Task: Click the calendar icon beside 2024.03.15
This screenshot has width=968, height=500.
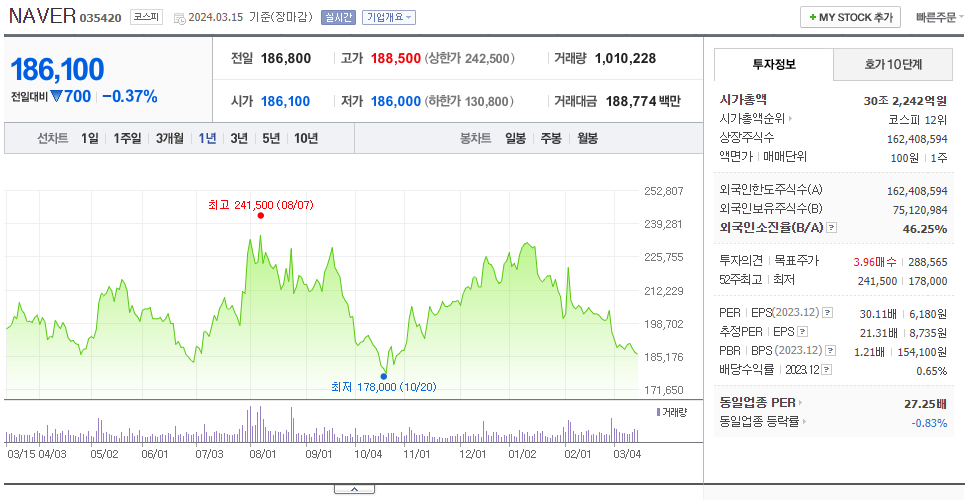Action: [x=180, y=19]
